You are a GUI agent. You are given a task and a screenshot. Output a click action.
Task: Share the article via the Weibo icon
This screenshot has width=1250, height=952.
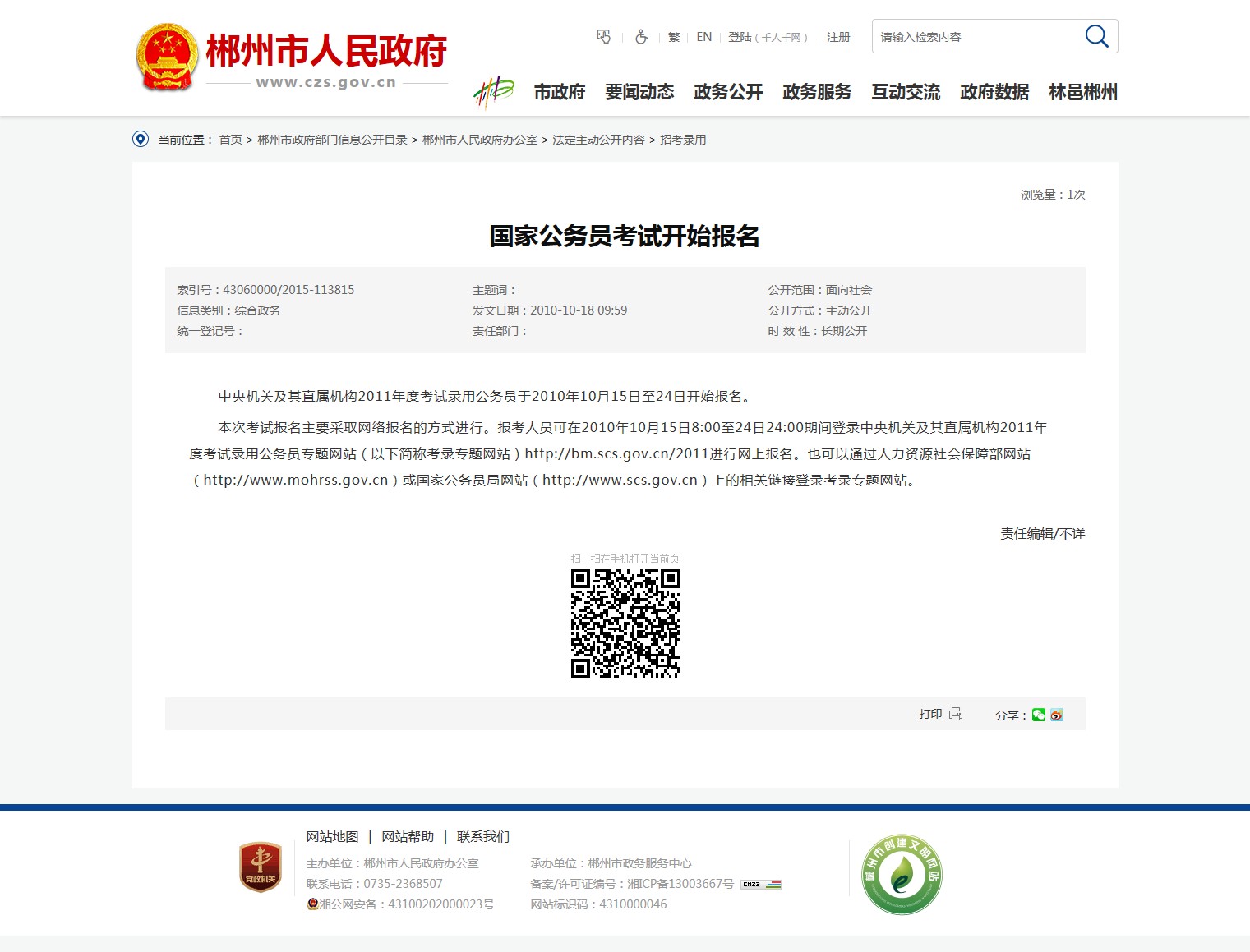click(x=1057, y=715)
